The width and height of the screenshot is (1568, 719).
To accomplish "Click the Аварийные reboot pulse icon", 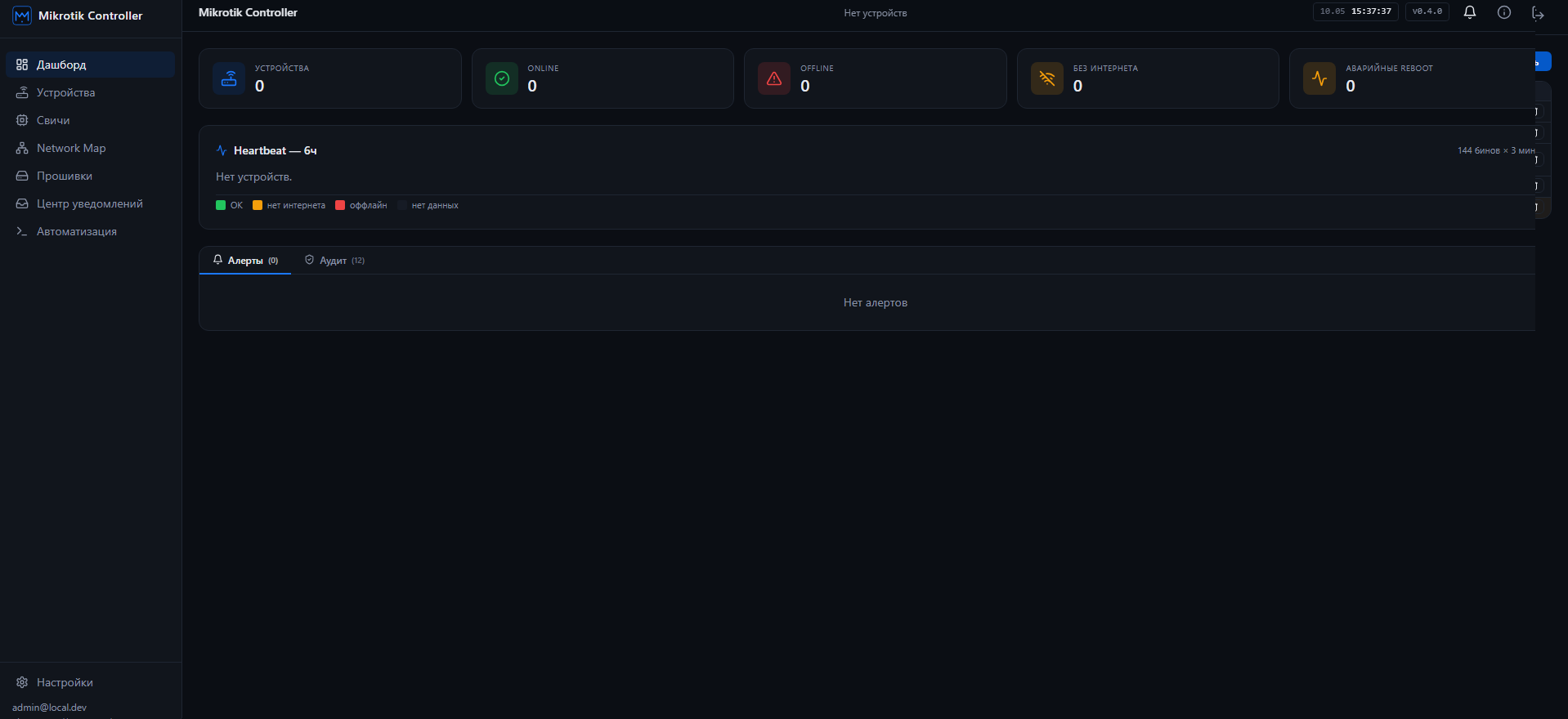I will coord(1319,78).
